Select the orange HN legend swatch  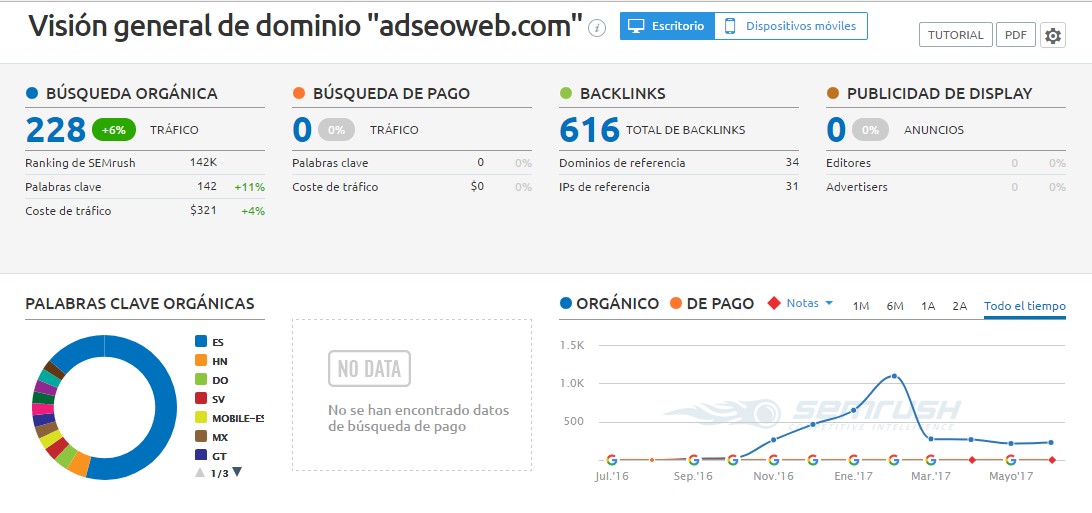point(201,361)
